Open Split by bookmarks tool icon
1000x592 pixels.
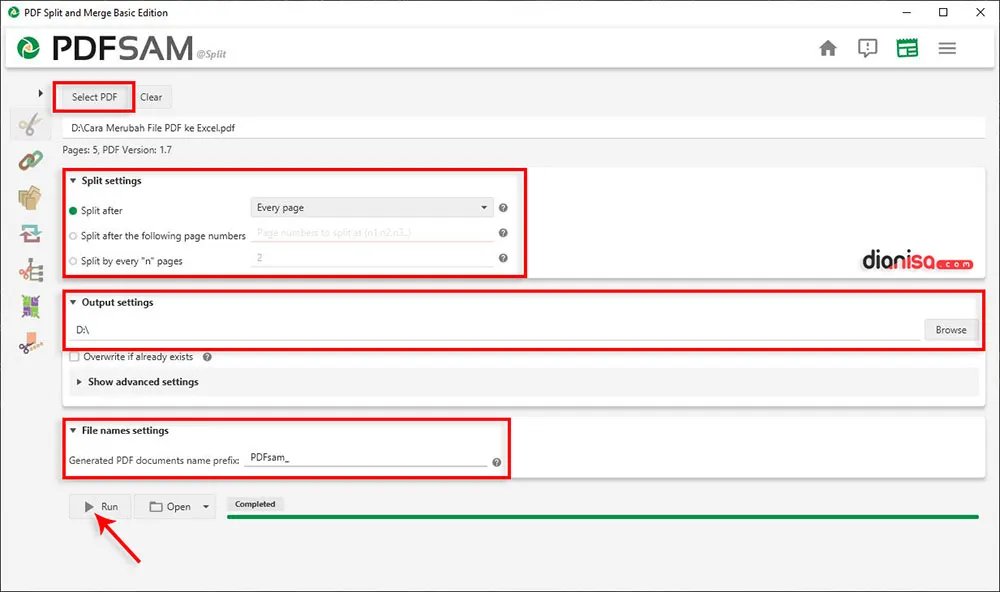tap(31, 270)
